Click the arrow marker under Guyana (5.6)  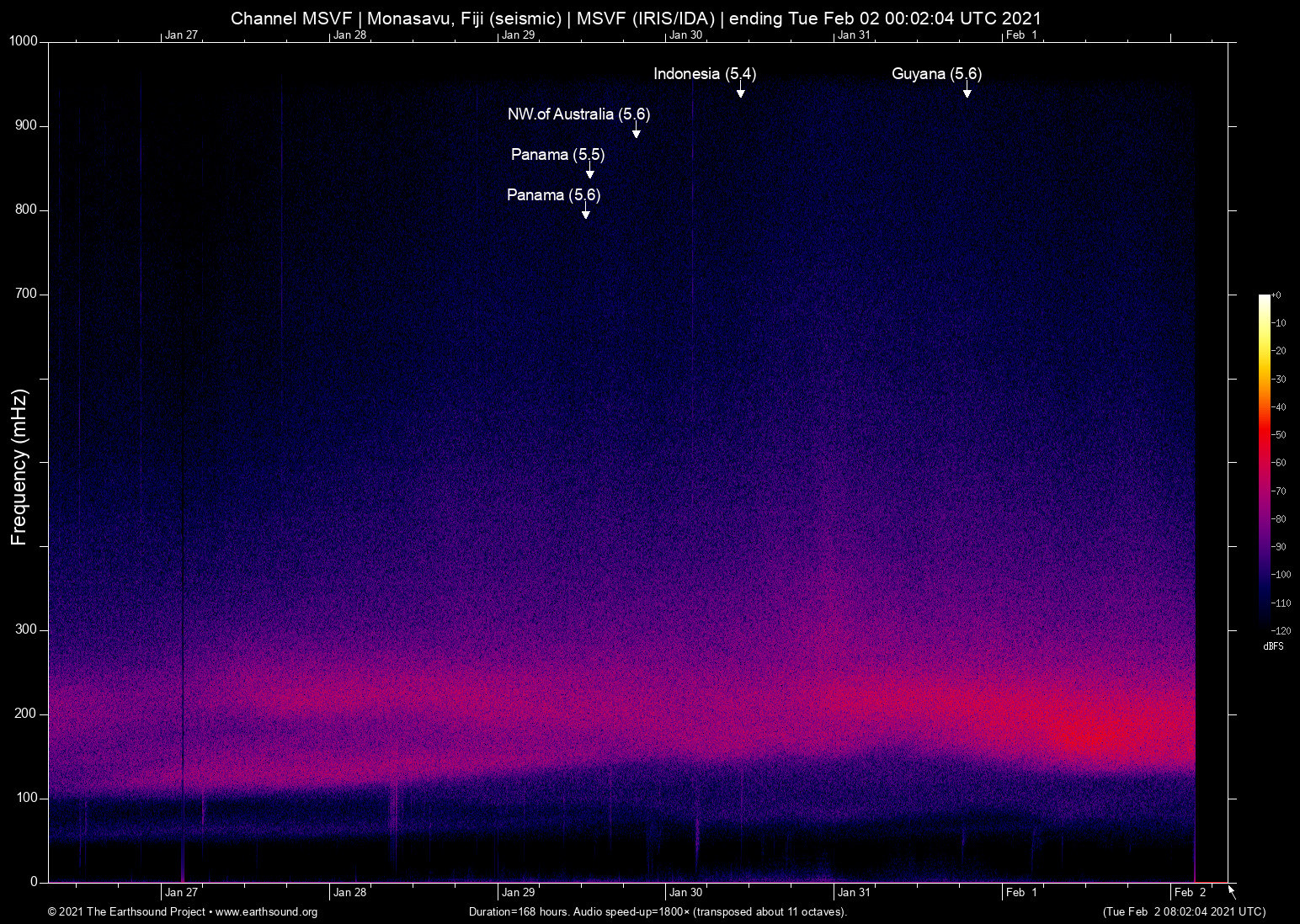pyautogui.click(x=967, y=91)
